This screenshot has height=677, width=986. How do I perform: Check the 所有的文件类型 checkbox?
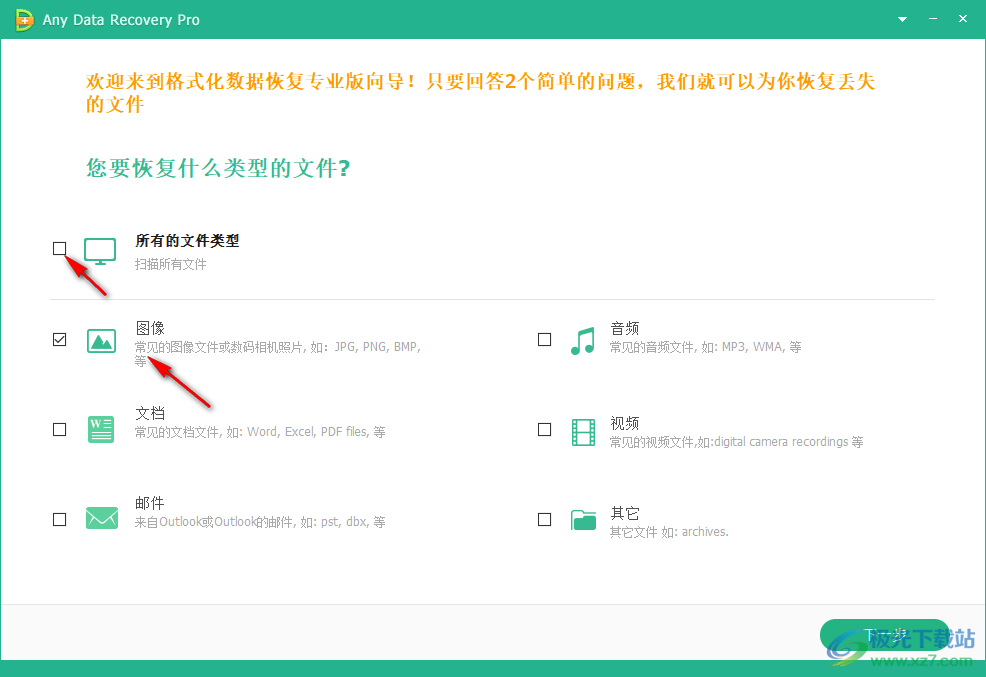coord(60,249)
